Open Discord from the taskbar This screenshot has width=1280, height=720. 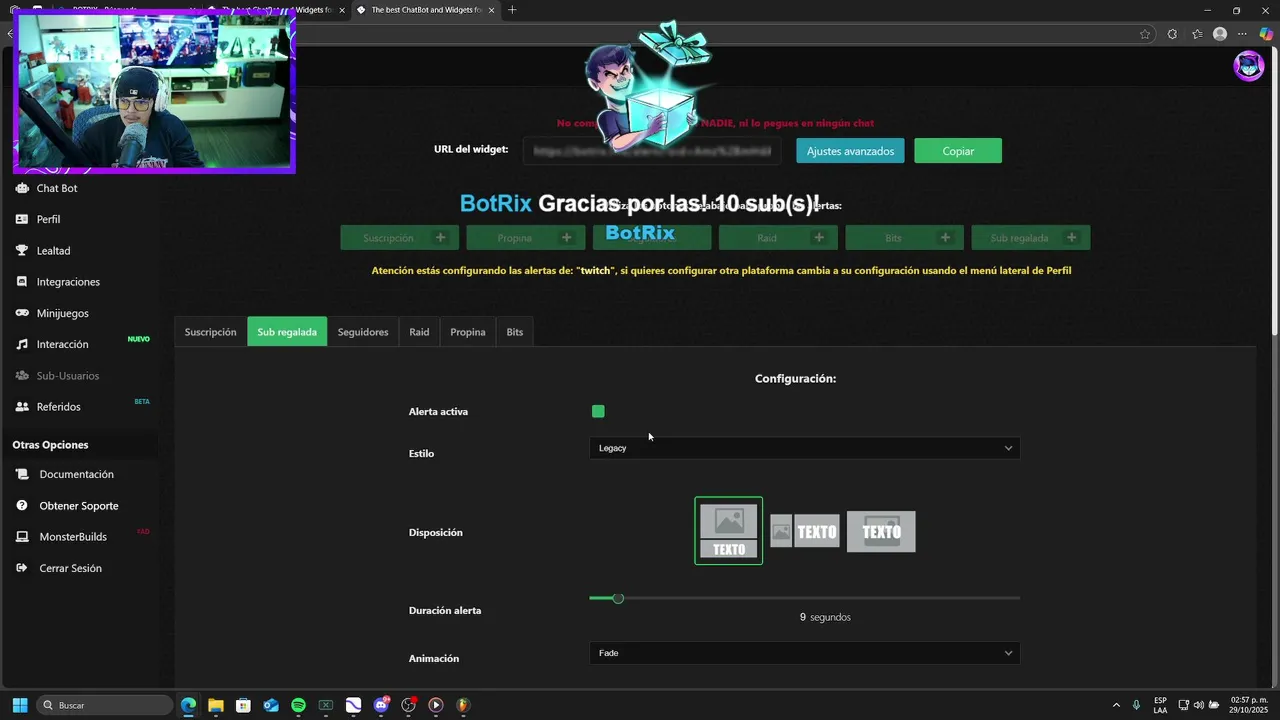(x=381, y=705)
